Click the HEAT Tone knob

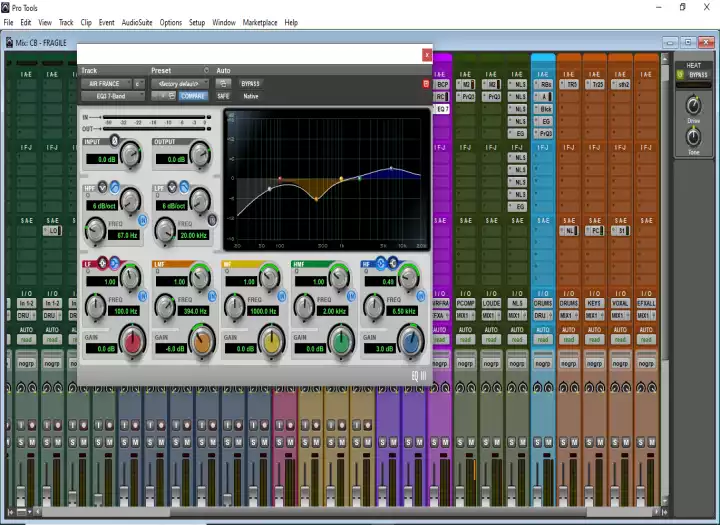pos(693,137)
